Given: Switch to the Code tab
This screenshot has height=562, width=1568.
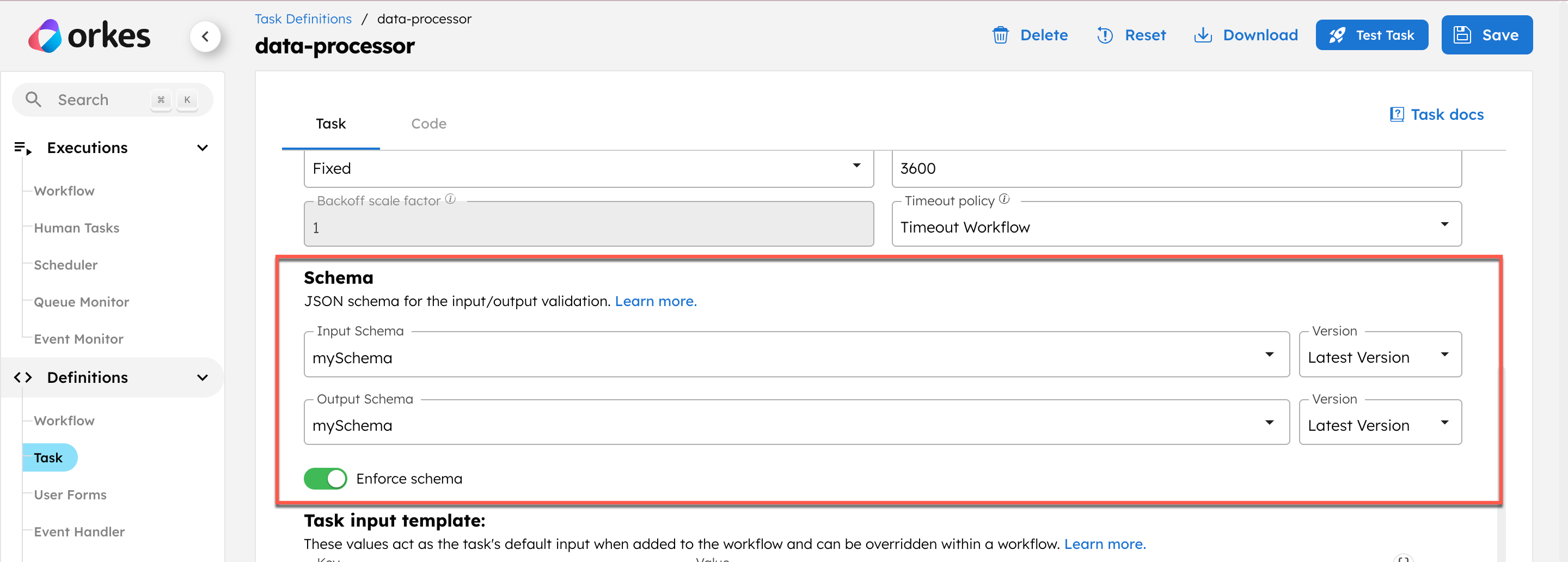Looking at the screenshot, I should coord(428,123).
